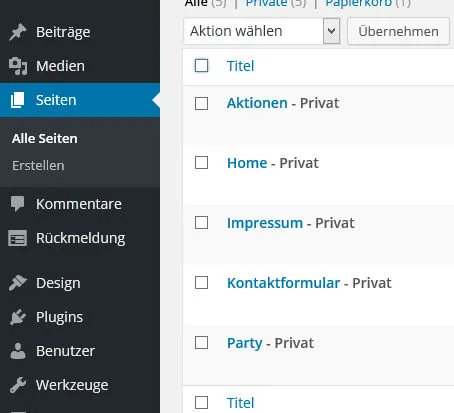Click the Plugins plug icon

pyautogui.click(x=18, y=317)
